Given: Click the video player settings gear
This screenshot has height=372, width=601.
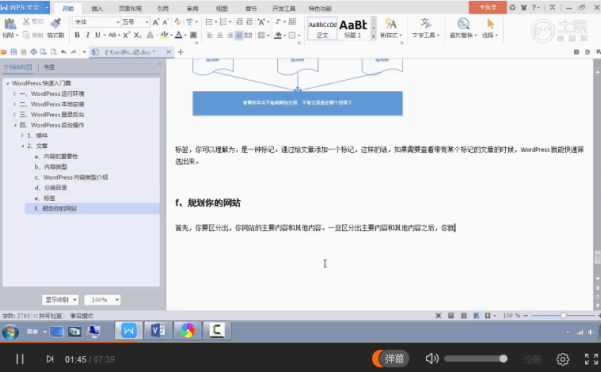Looking at the screenshot, I should tap(563, 359).
